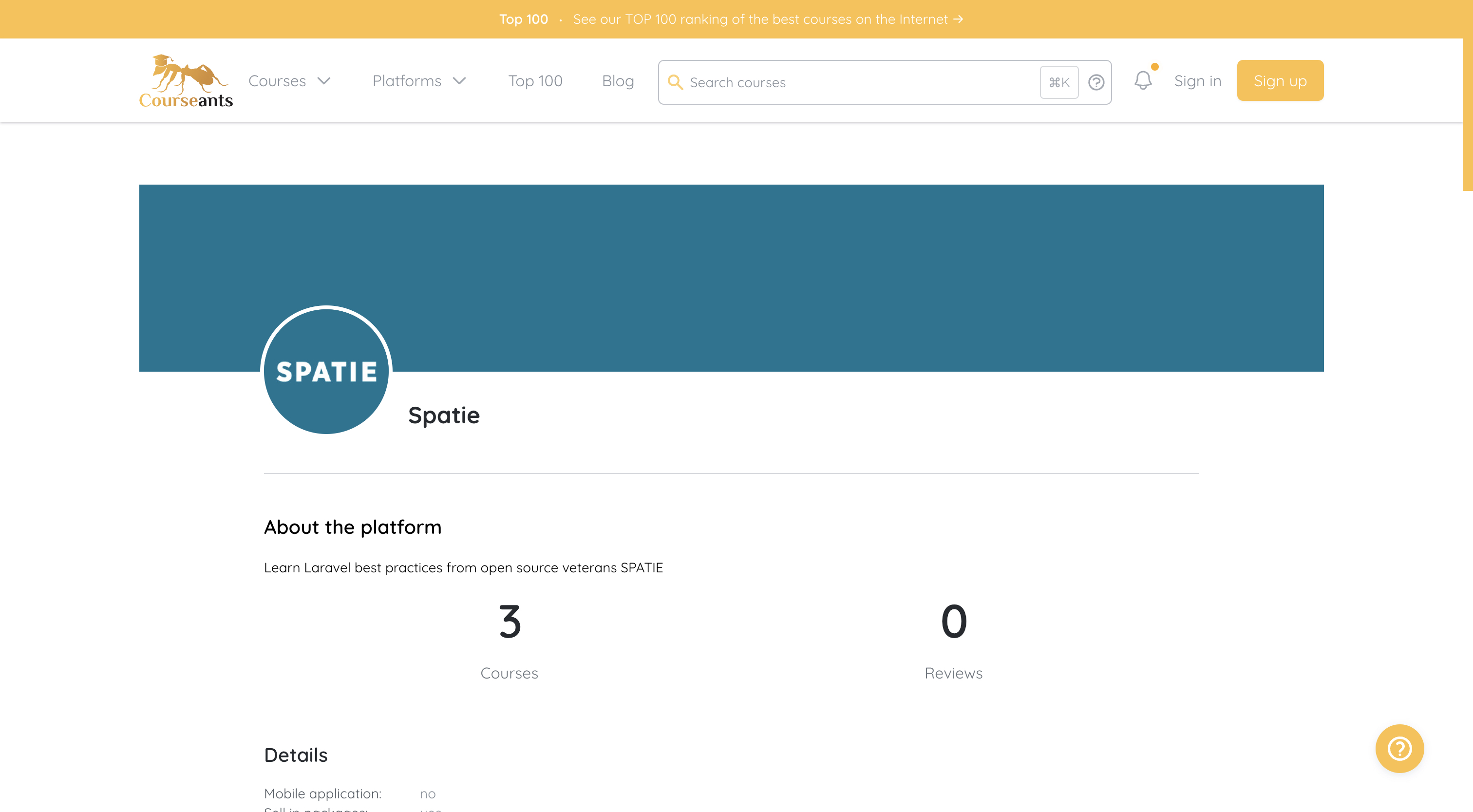This screenshot has width=1473, height=812.
Task: Click the Laravel best practices description text
Action: [x=463, y=568]
